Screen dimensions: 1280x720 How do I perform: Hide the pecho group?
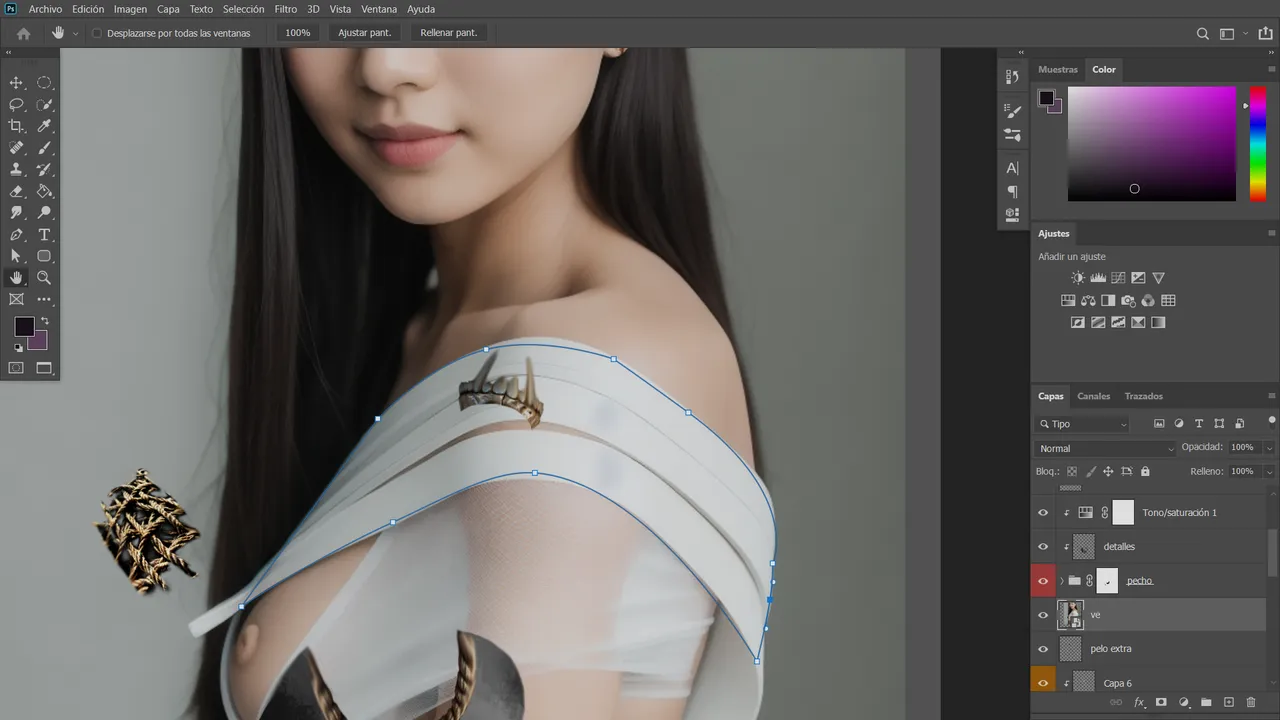click(1043, 581)
